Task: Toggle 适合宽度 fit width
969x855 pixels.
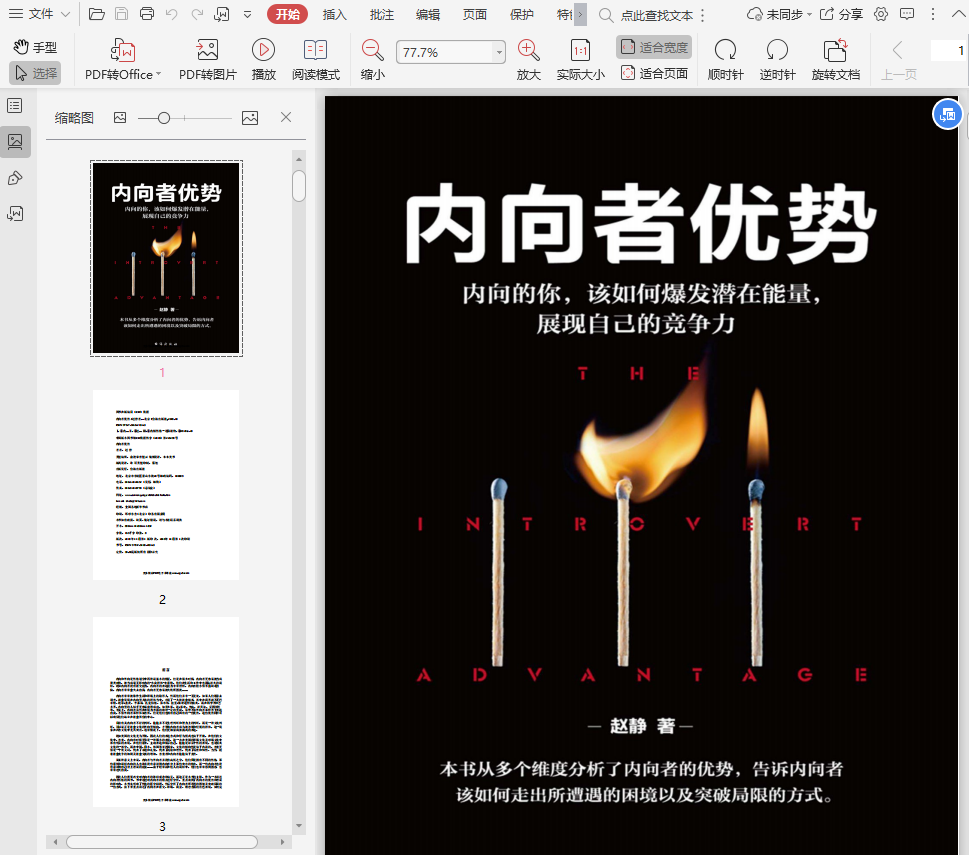Action: 654,47
